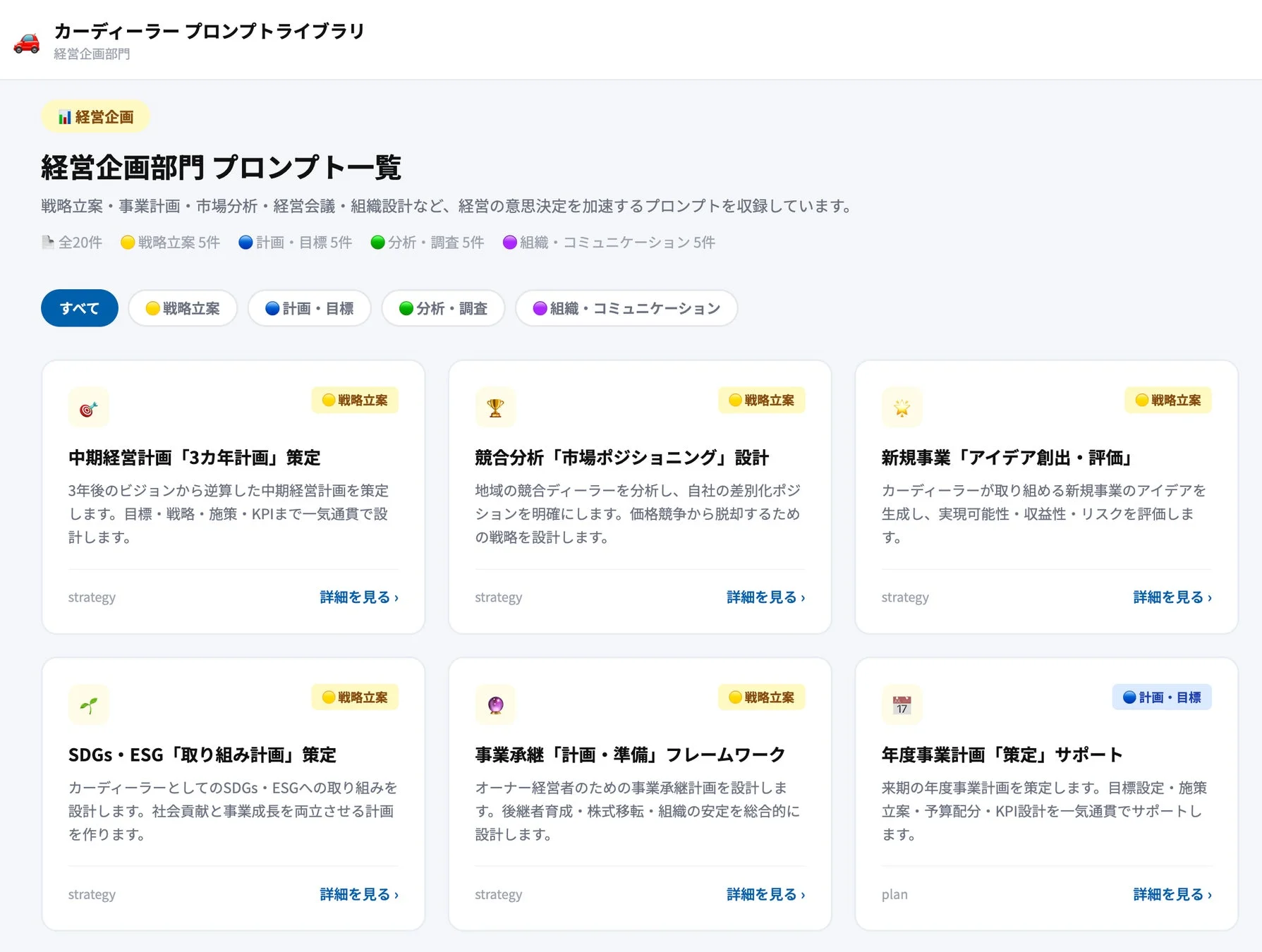Click the 戦略立案 5件 count label

pyautogui.click(x=170, y=242)
